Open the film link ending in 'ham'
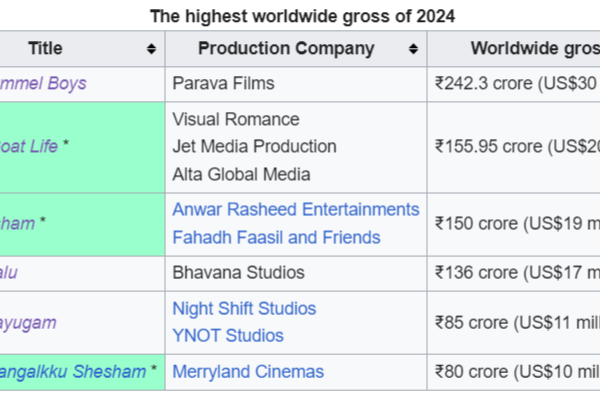This screenshot has width=600, height=393. tap(17, 223)
